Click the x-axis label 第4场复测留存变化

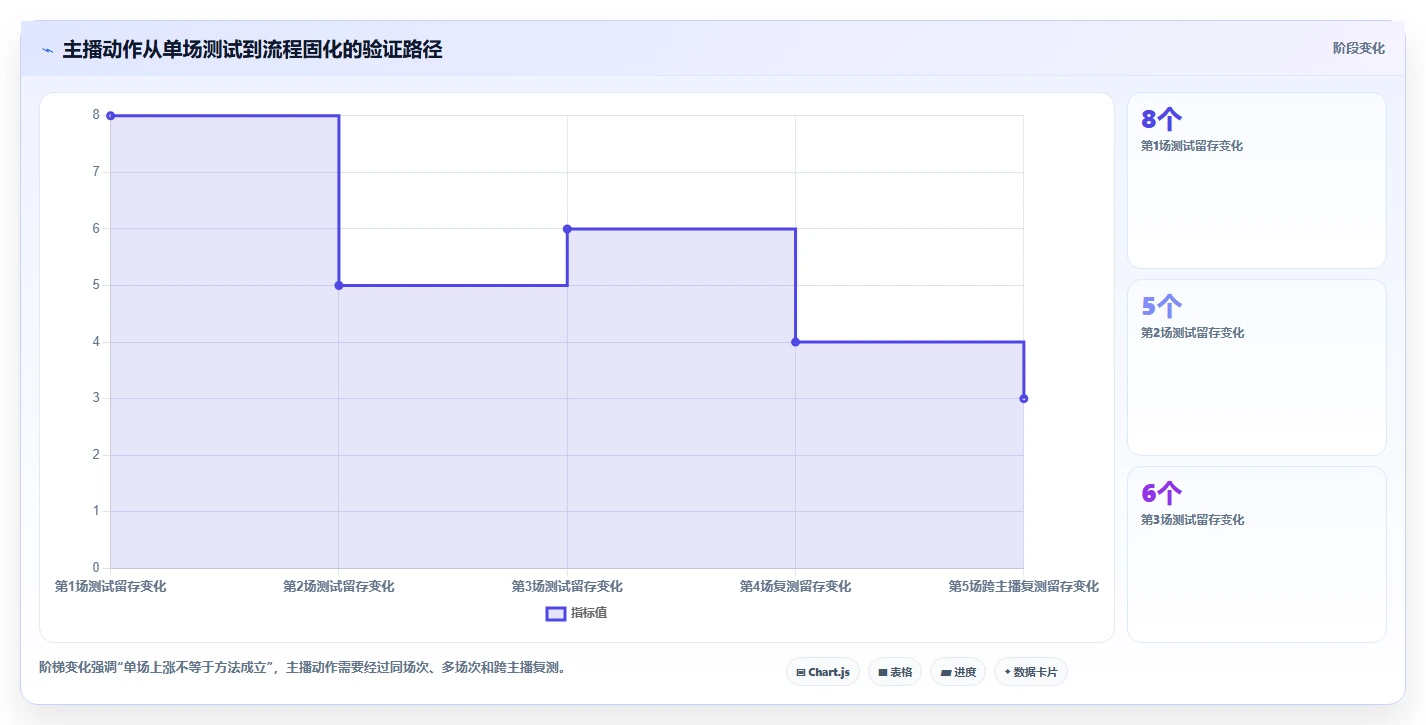pos(795,586)
